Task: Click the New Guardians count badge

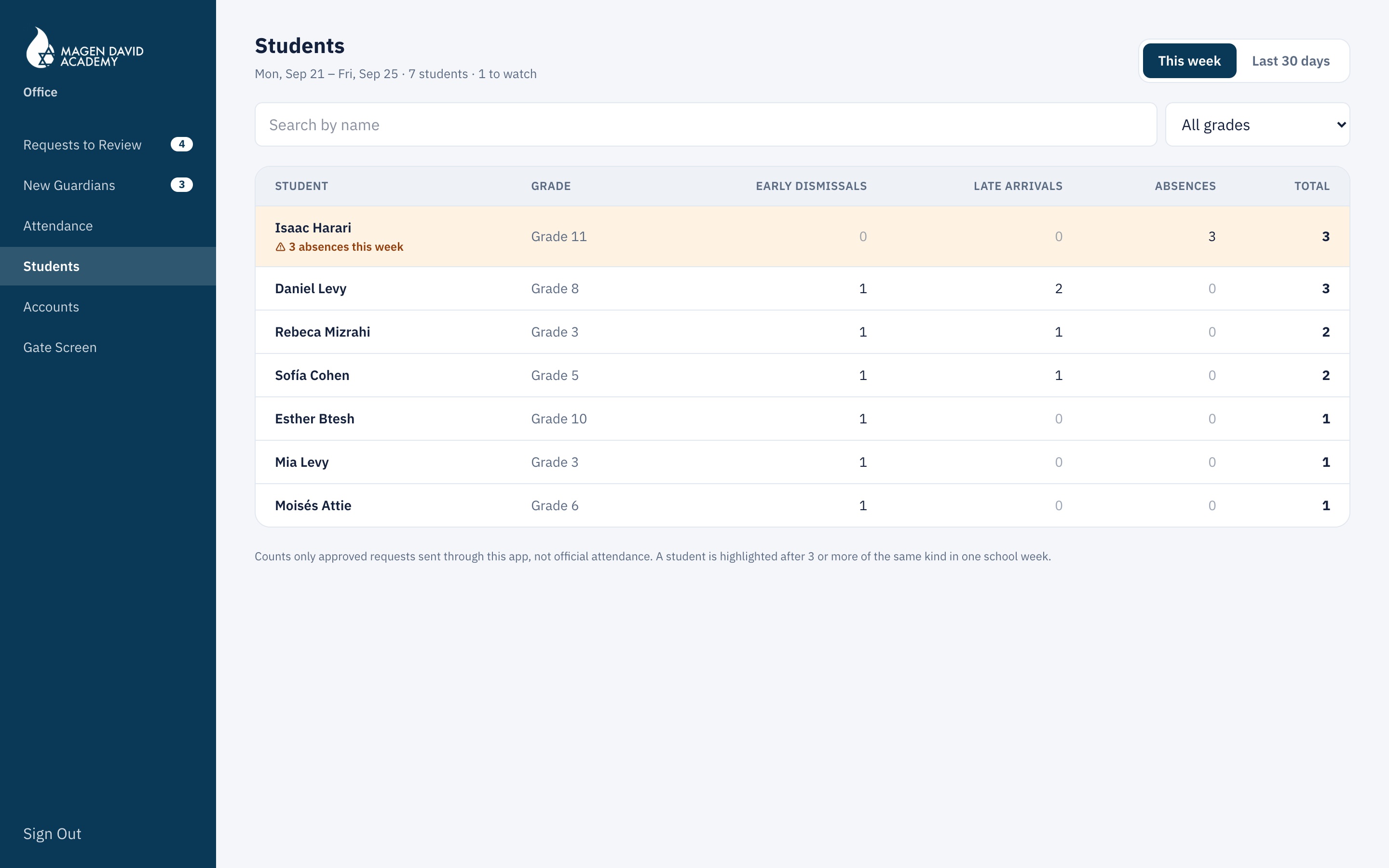Action: click(x=181, y=185)
